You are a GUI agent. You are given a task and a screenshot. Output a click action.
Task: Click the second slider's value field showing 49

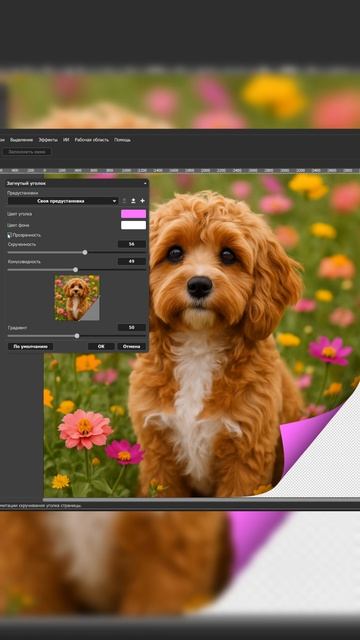click(x=132, y=261)
